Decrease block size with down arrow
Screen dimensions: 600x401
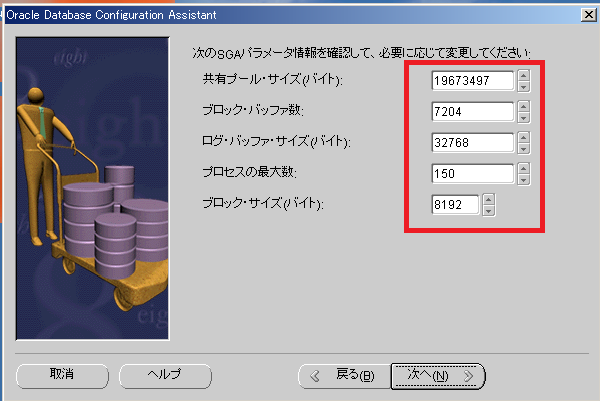489,211
